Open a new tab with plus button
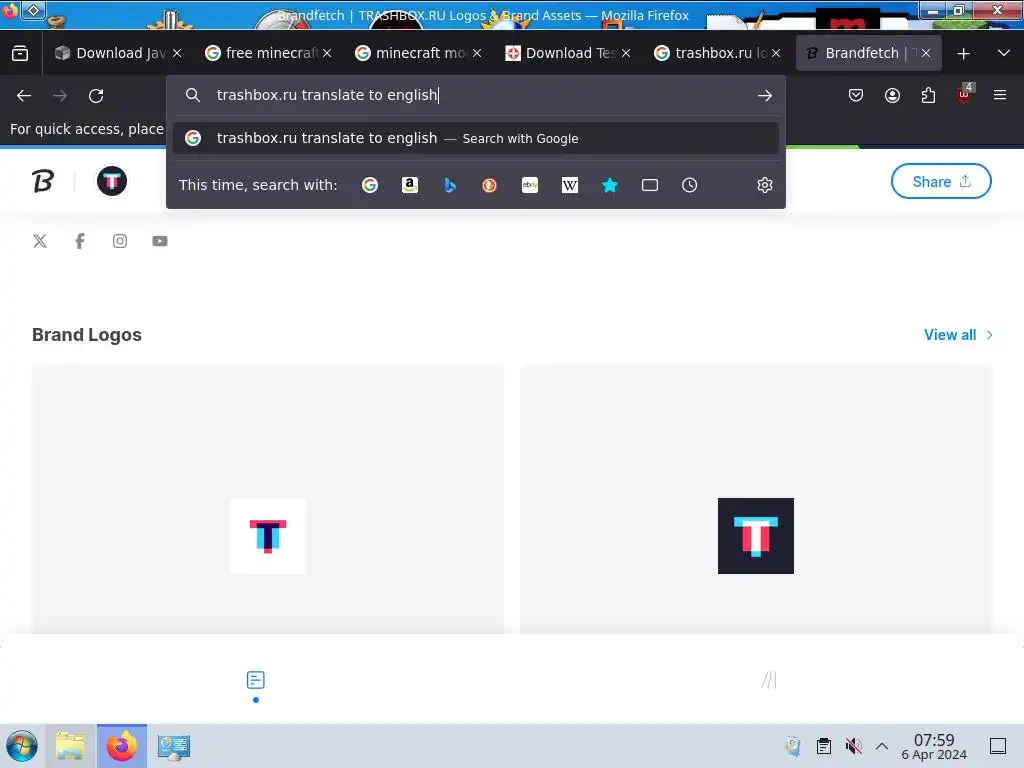This screenshot has height=768, width=1024. point(963,54)
